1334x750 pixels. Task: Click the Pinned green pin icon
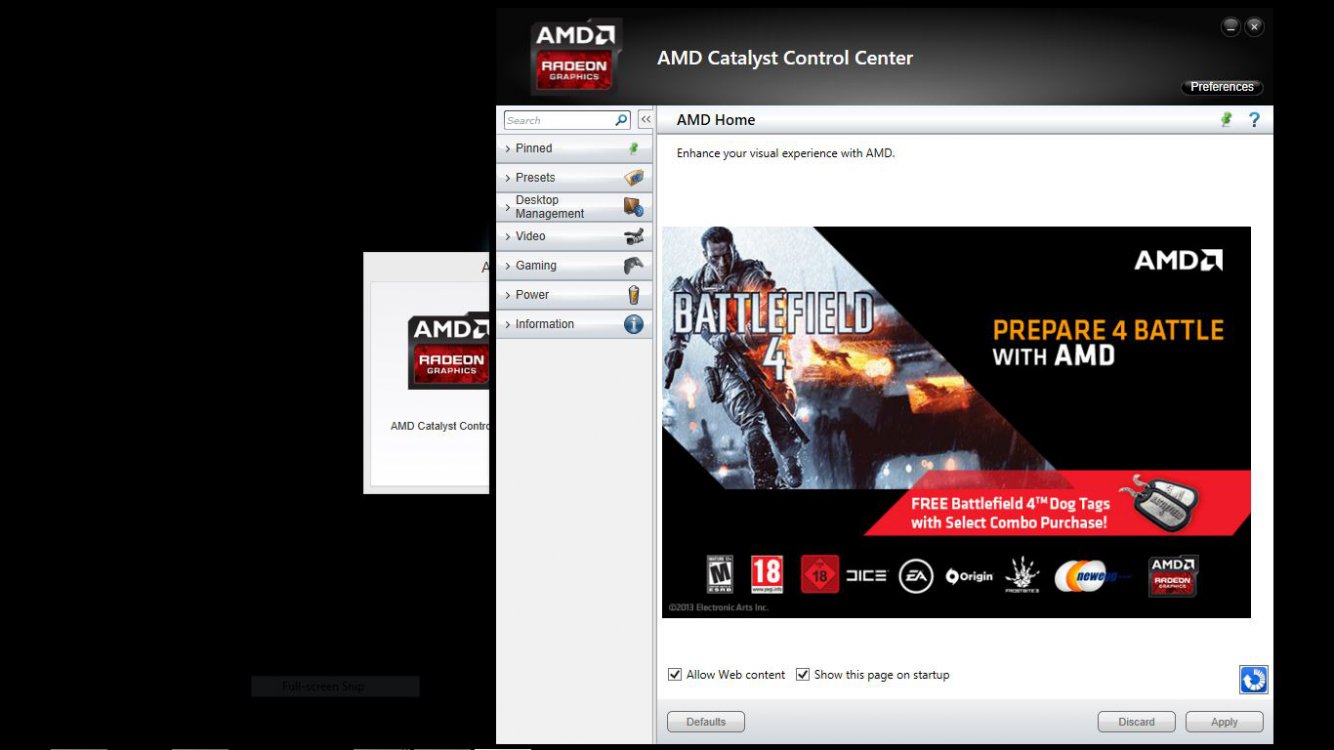point(633,148)
